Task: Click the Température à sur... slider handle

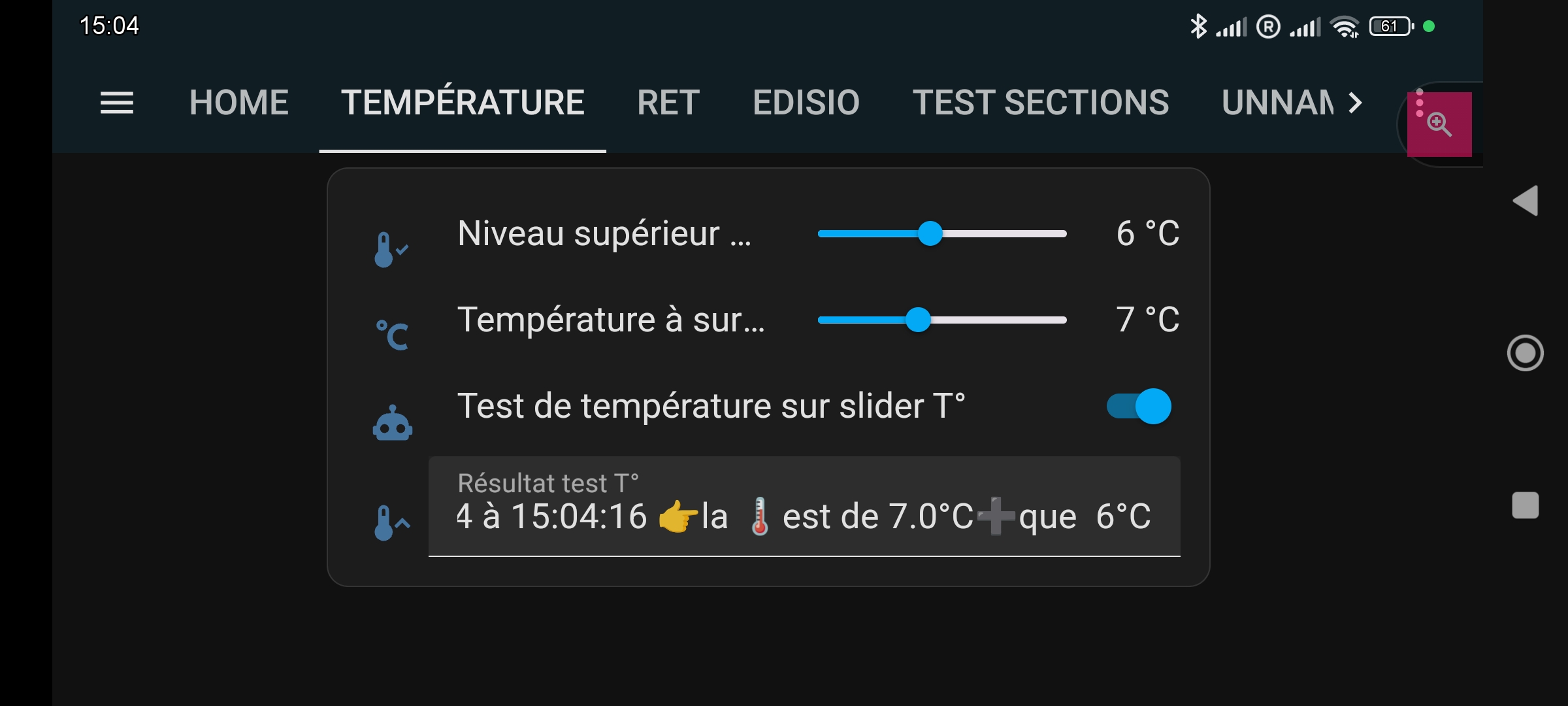Action: (x=918, y=320)
